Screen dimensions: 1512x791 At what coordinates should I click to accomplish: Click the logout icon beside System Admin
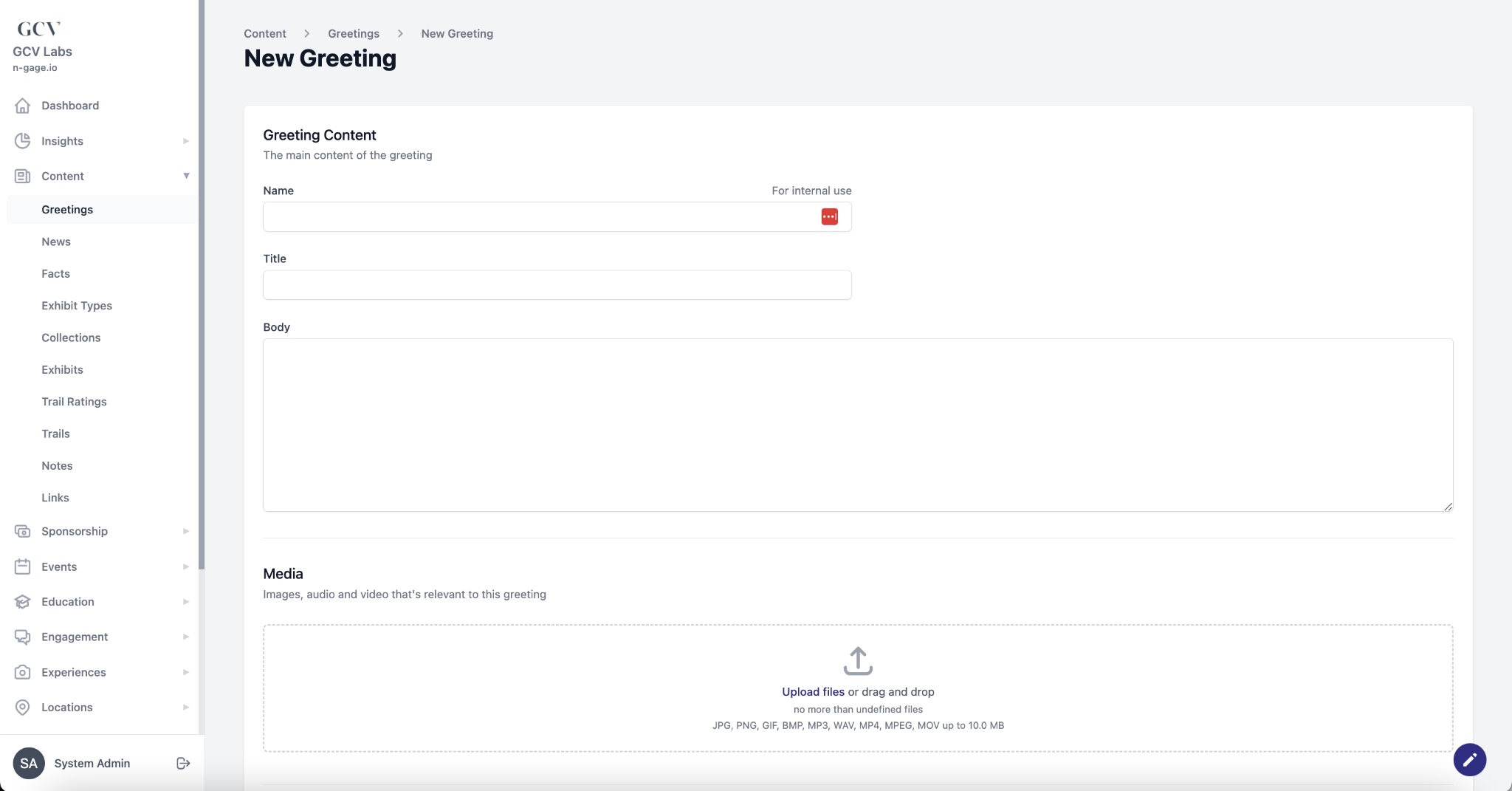(183, 763)
